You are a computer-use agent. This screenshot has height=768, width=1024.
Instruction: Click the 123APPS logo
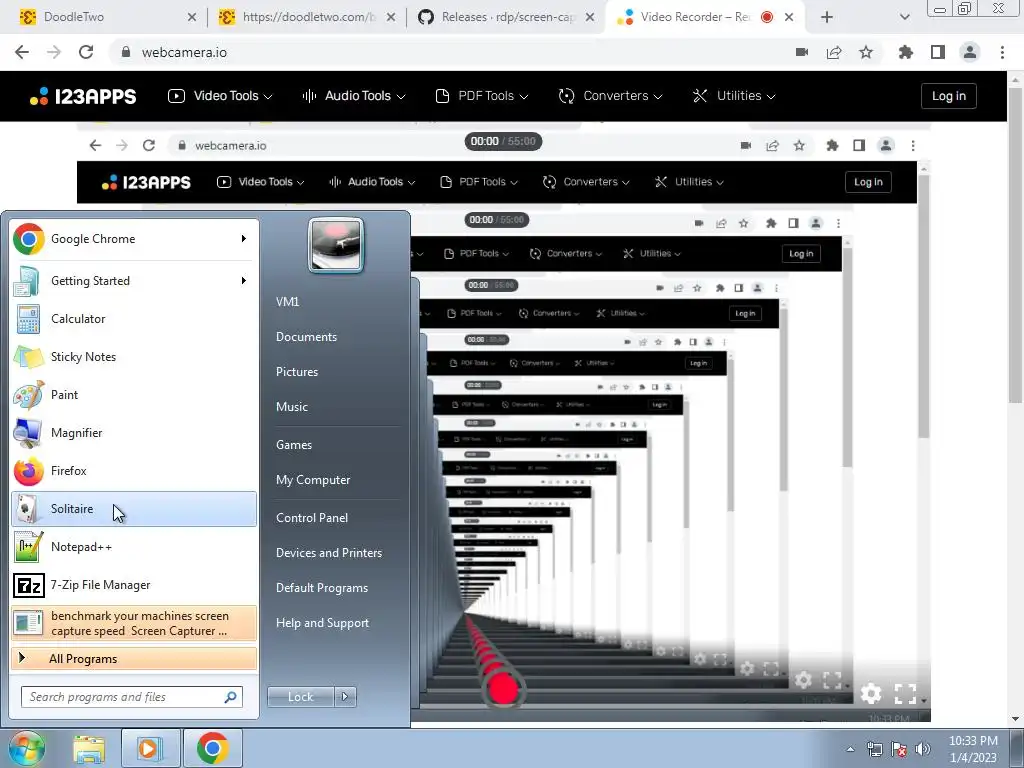(83, 96)
